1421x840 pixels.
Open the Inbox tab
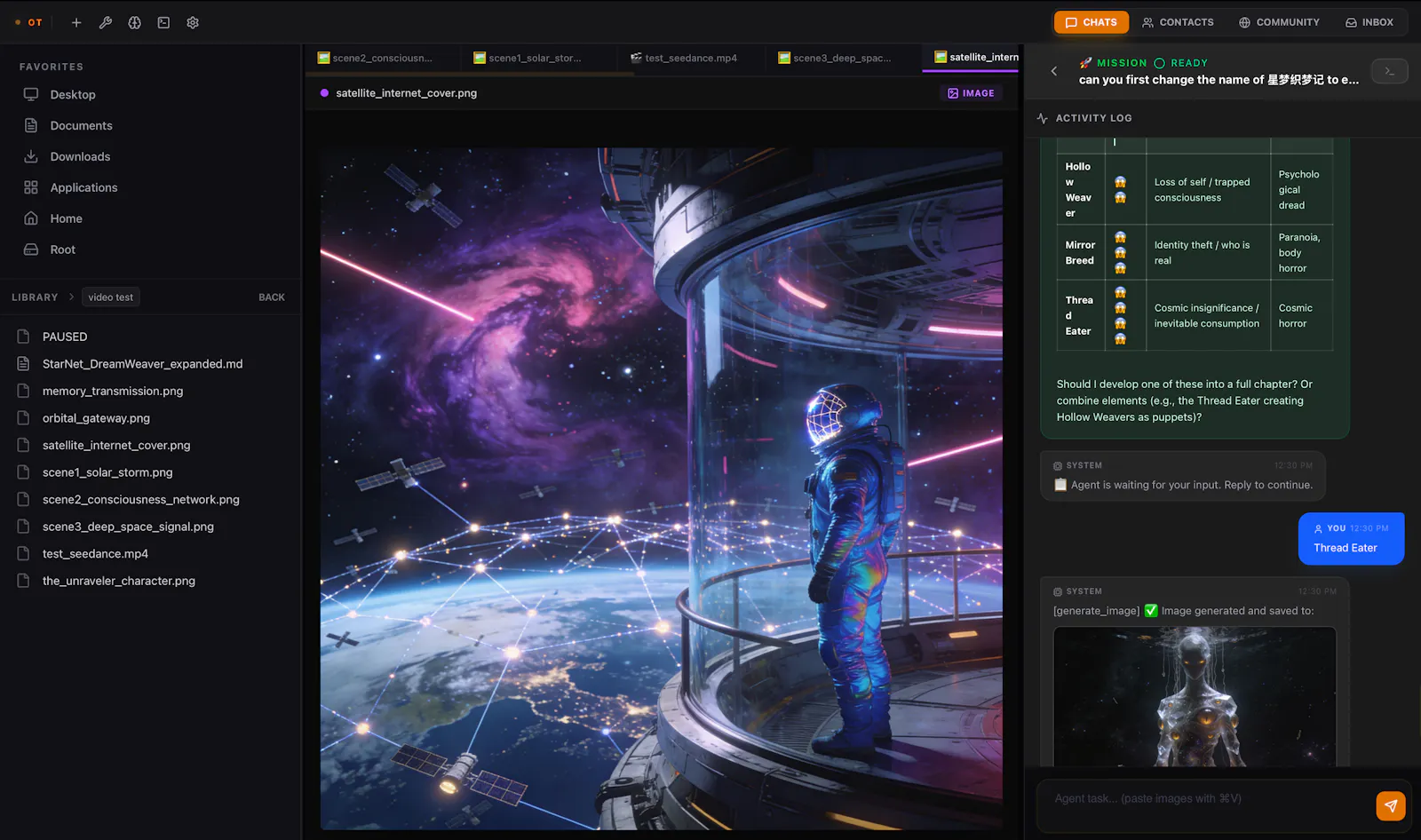point(1369,22)
